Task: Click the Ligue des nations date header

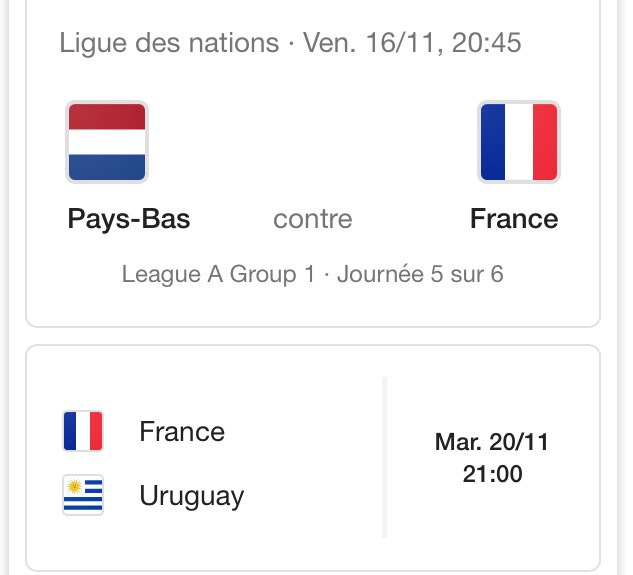Action: (x=290, y=42)
